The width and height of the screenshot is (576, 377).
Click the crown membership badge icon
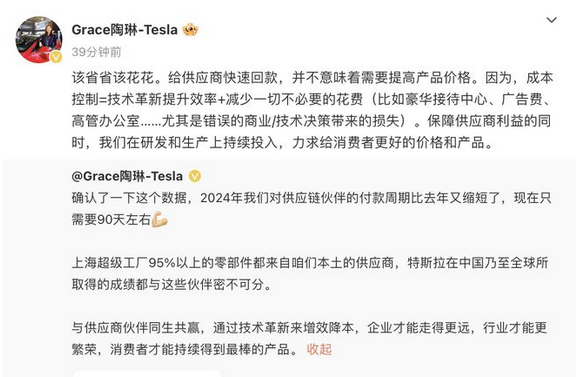point(190,29)
